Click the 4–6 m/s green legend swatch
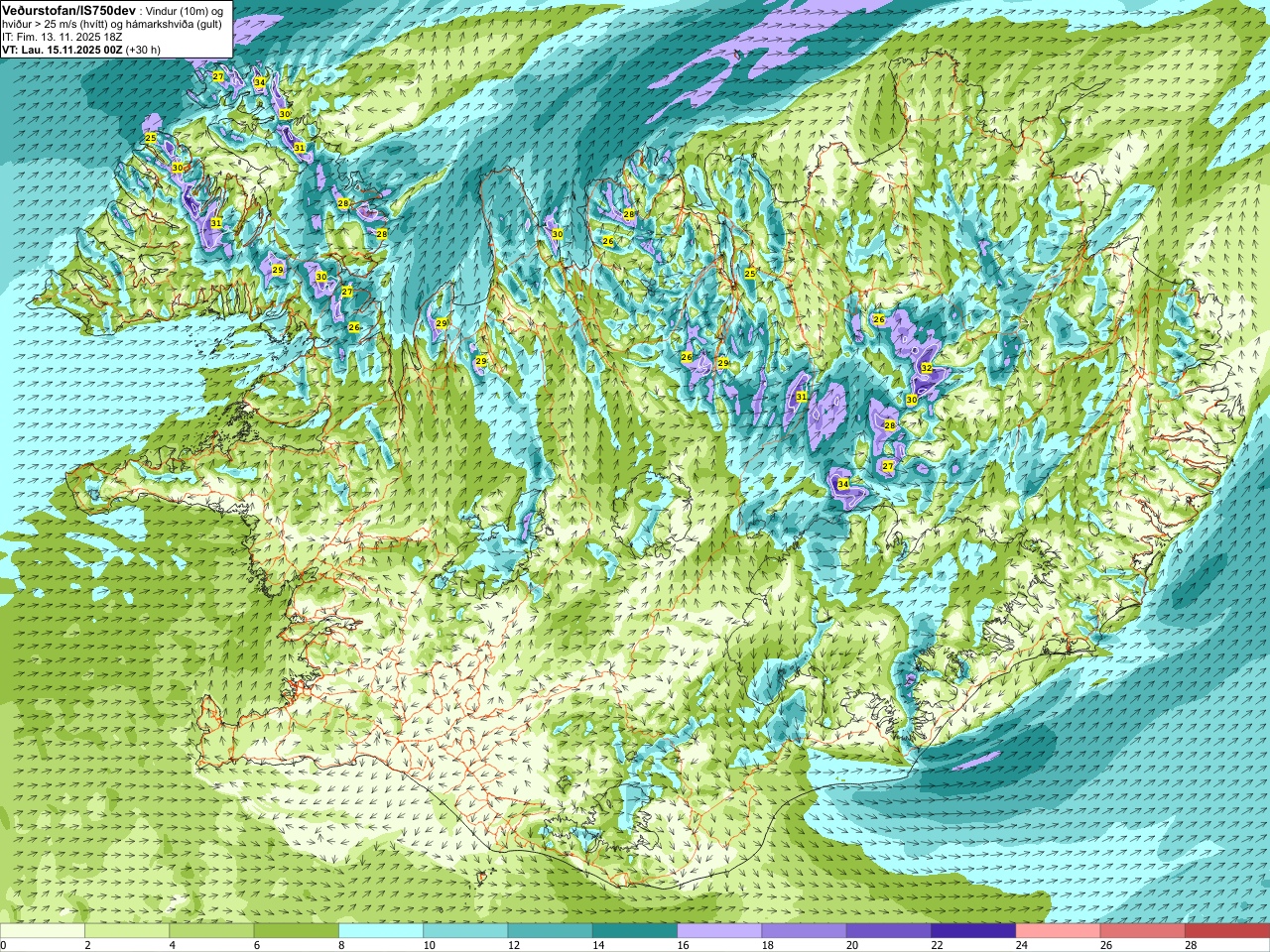The image size is (1270, 952). (x=211, y=931)
